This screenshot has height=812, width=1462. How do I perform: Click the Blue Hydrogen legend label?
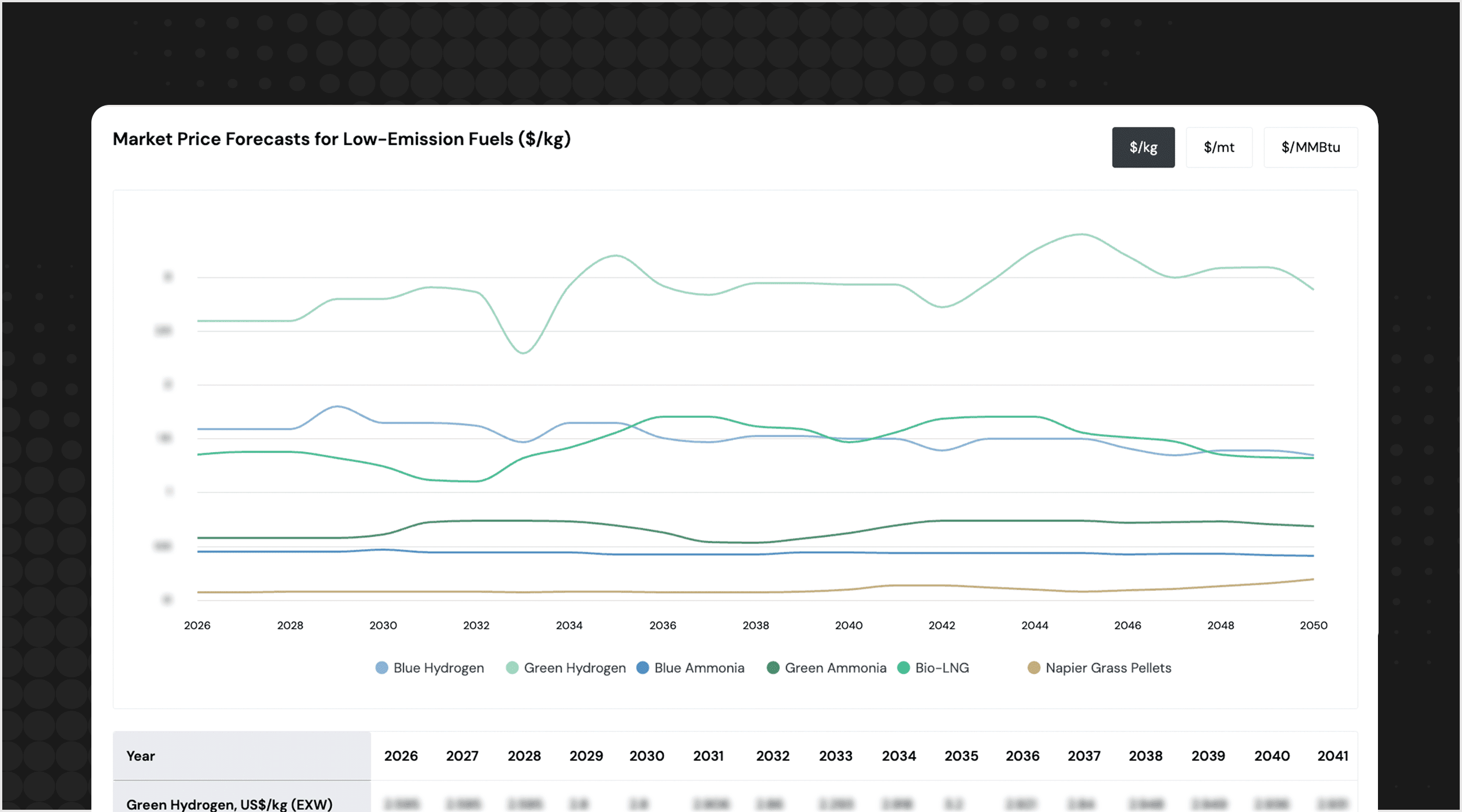[x=438, y=668]
